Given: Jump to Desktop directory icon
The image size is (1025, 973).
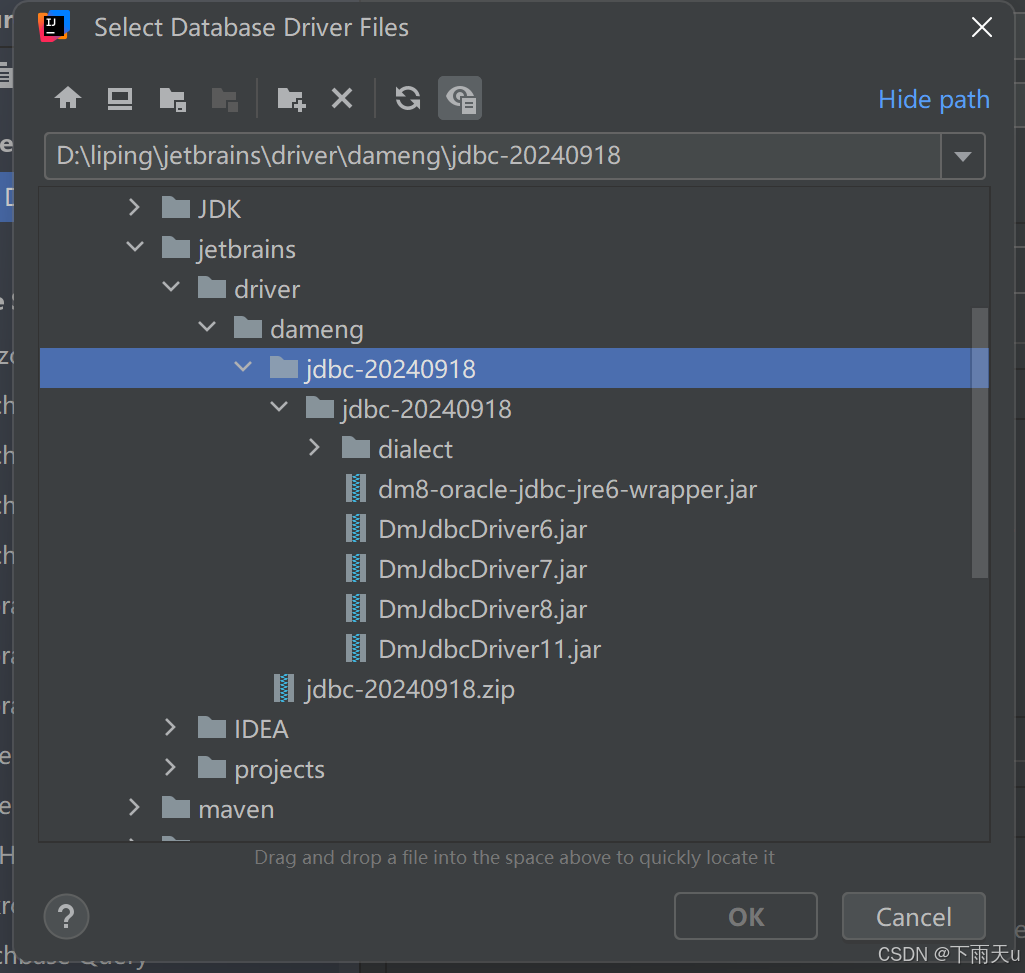Looking at the screenshot, I should tap(120, 99).
